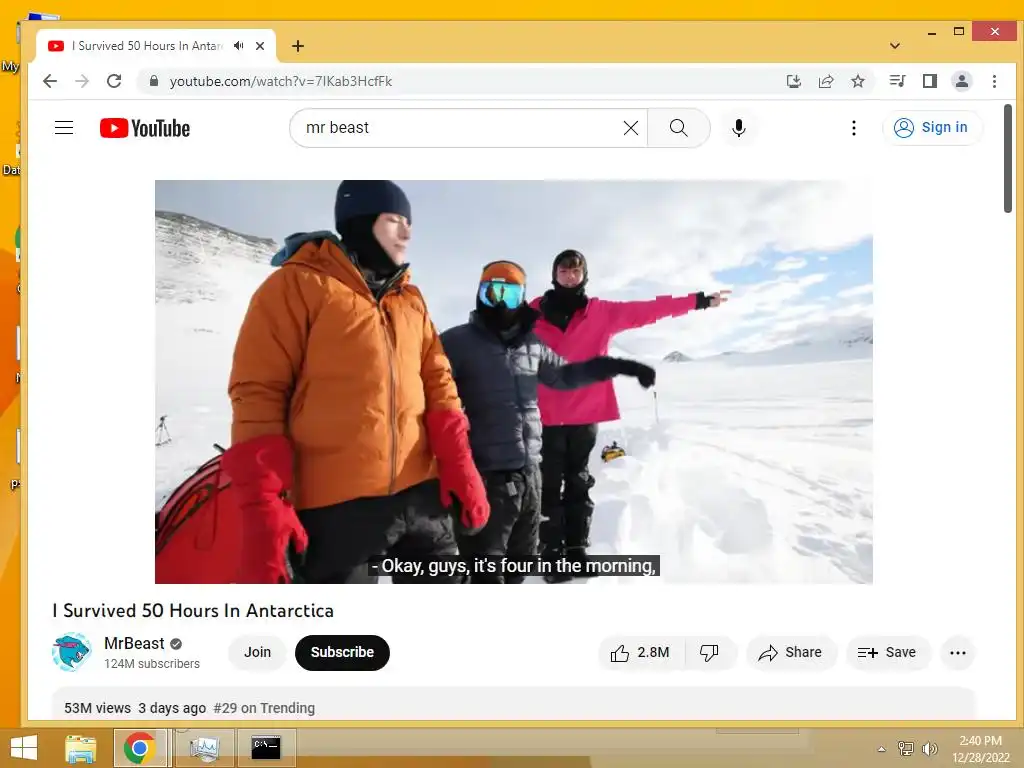Open the network tray icon
The height and width of the screenshot is (768, 1024).
point(906,748)
